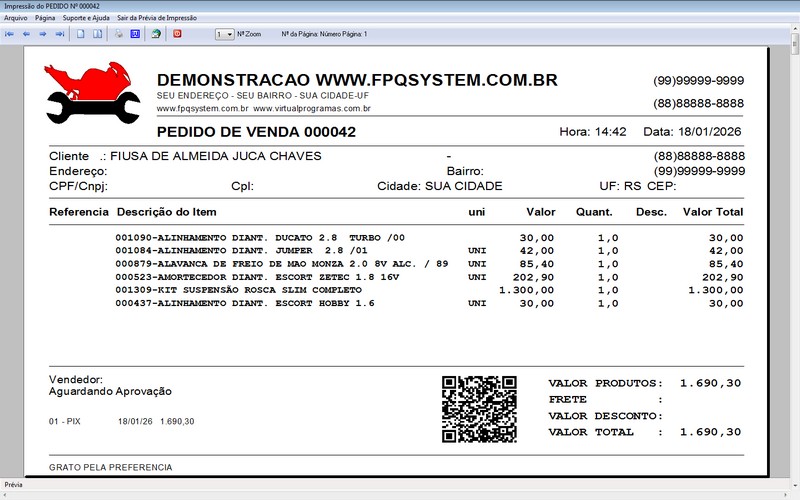The height and width of the screenshot is (500, 800).
Task: Click the Data: 18/01/2026 text
Action: pyautogui.click(x=692, y=132)
